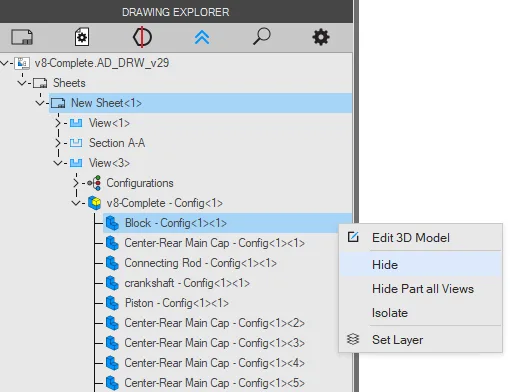Choose Edit 3D Model from context menu
The image size is (510, 392).
420,238
